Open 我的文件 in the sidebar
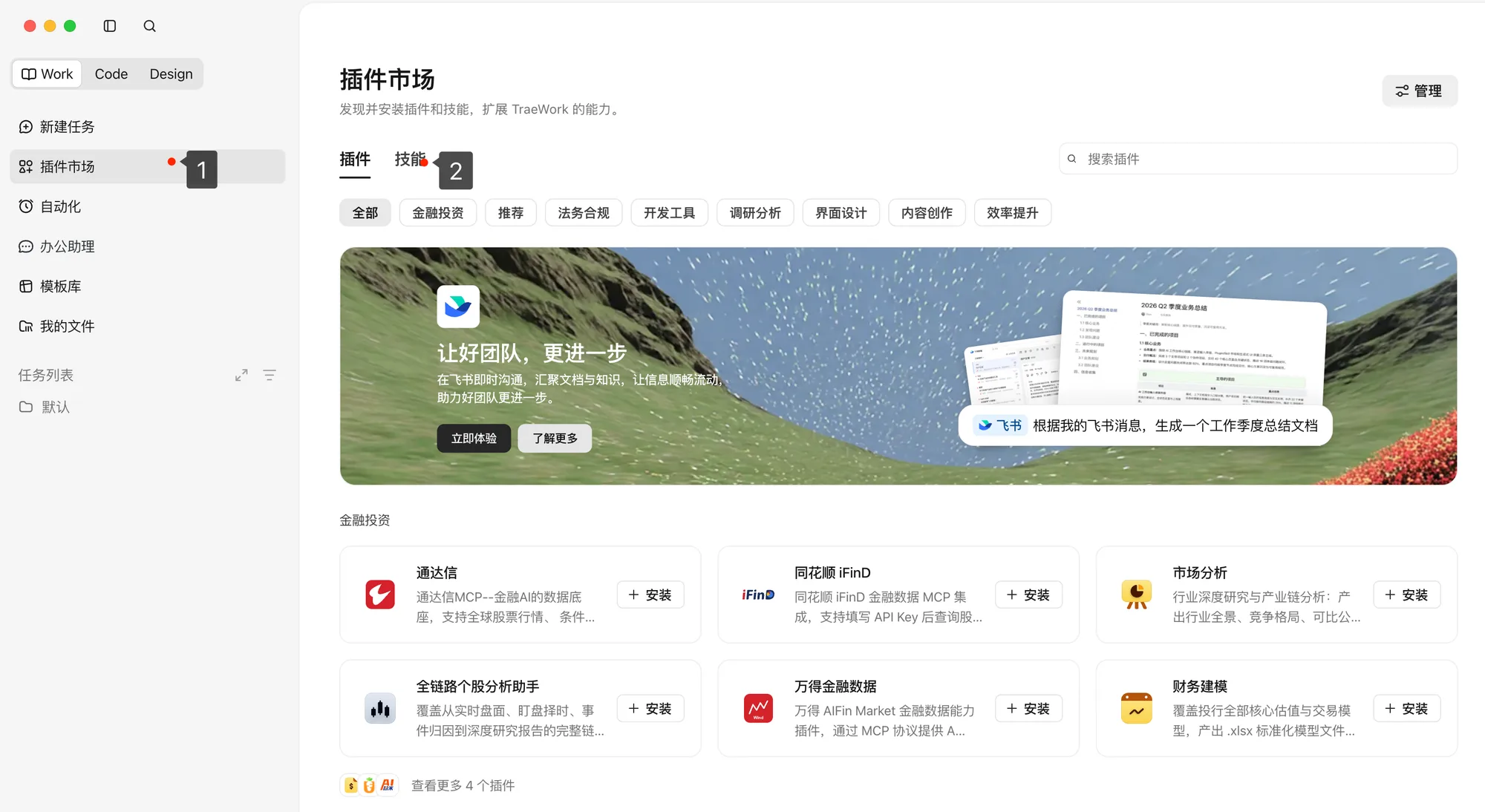 pos(147,327)
